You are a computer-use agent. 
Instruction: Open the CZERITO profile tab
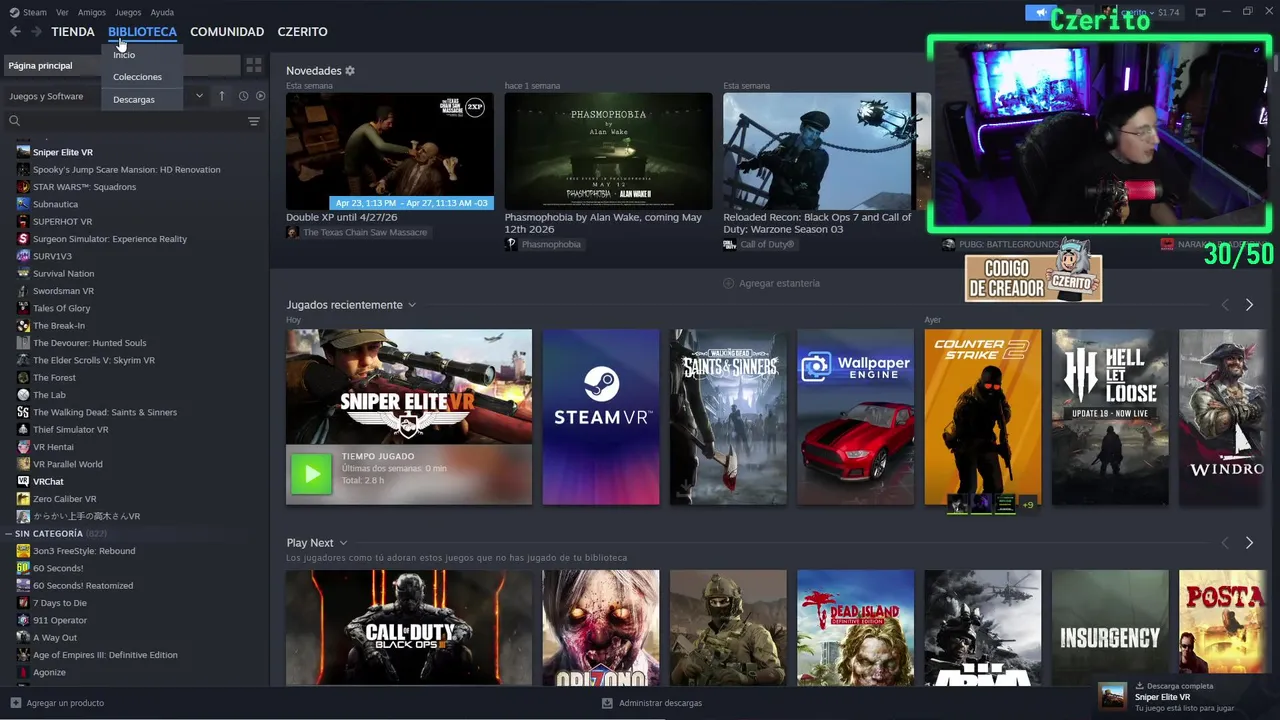302,32
